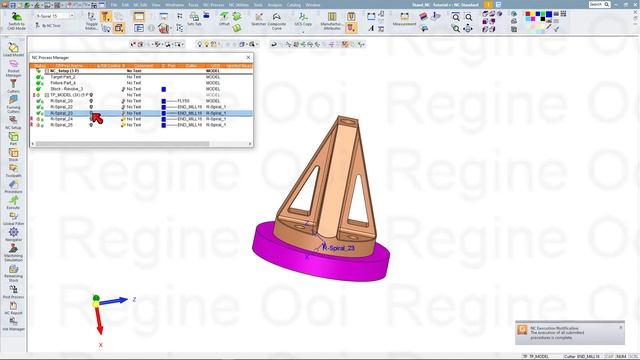Open the NC Report tool
The height and width of the screenshot is (360, 640).
point(13,307)
